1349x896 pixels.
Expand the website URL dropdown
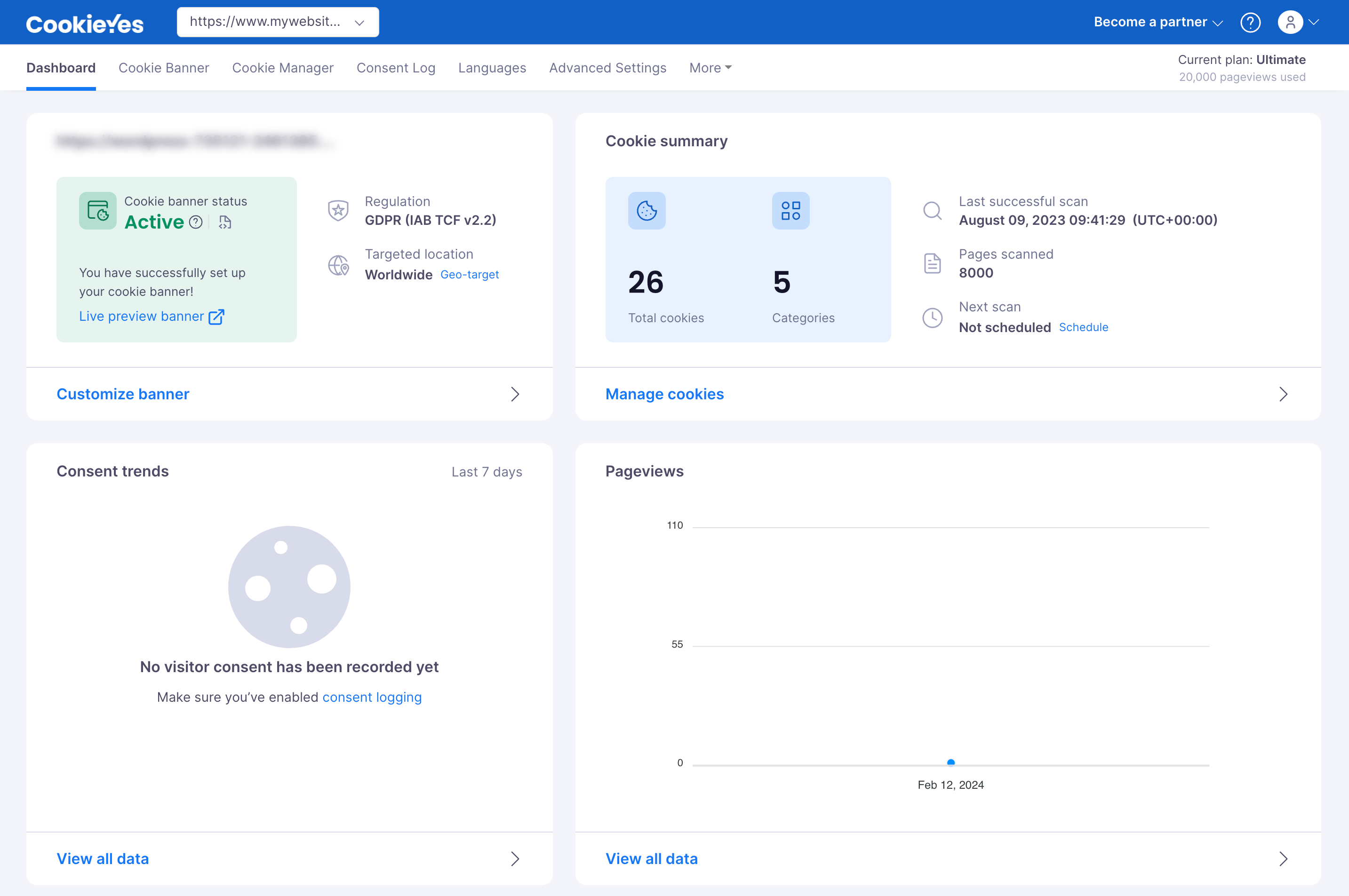pos(278,22)
